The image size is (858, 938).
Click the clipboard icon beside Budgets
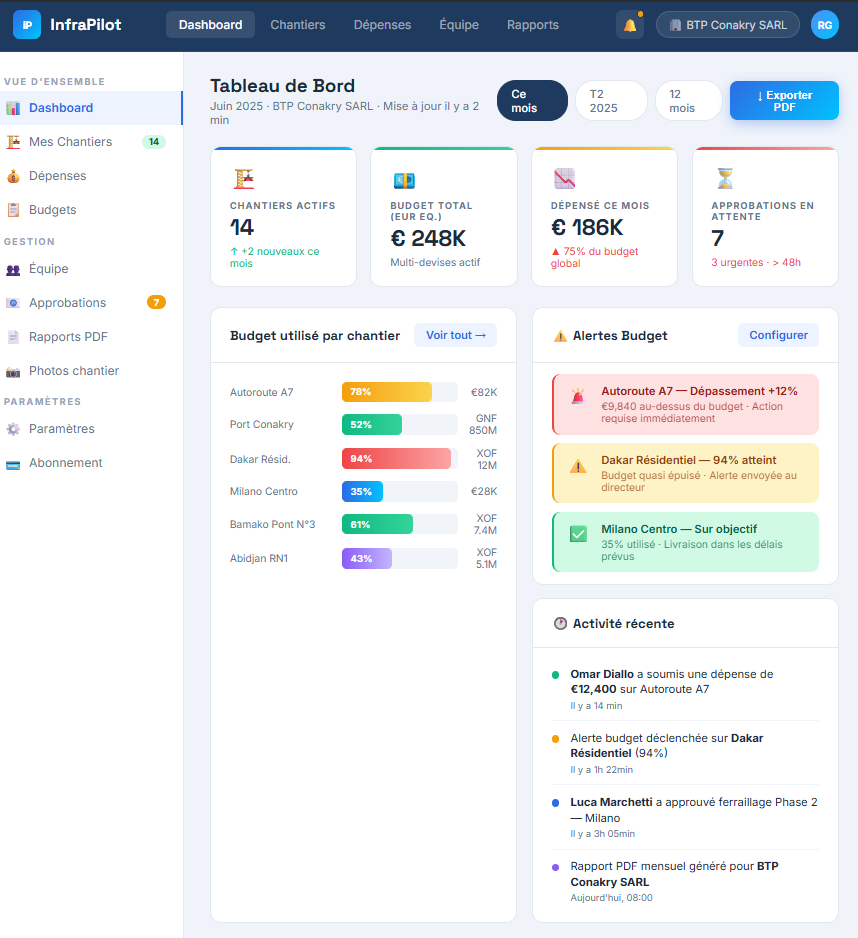(x=13, y=210)
